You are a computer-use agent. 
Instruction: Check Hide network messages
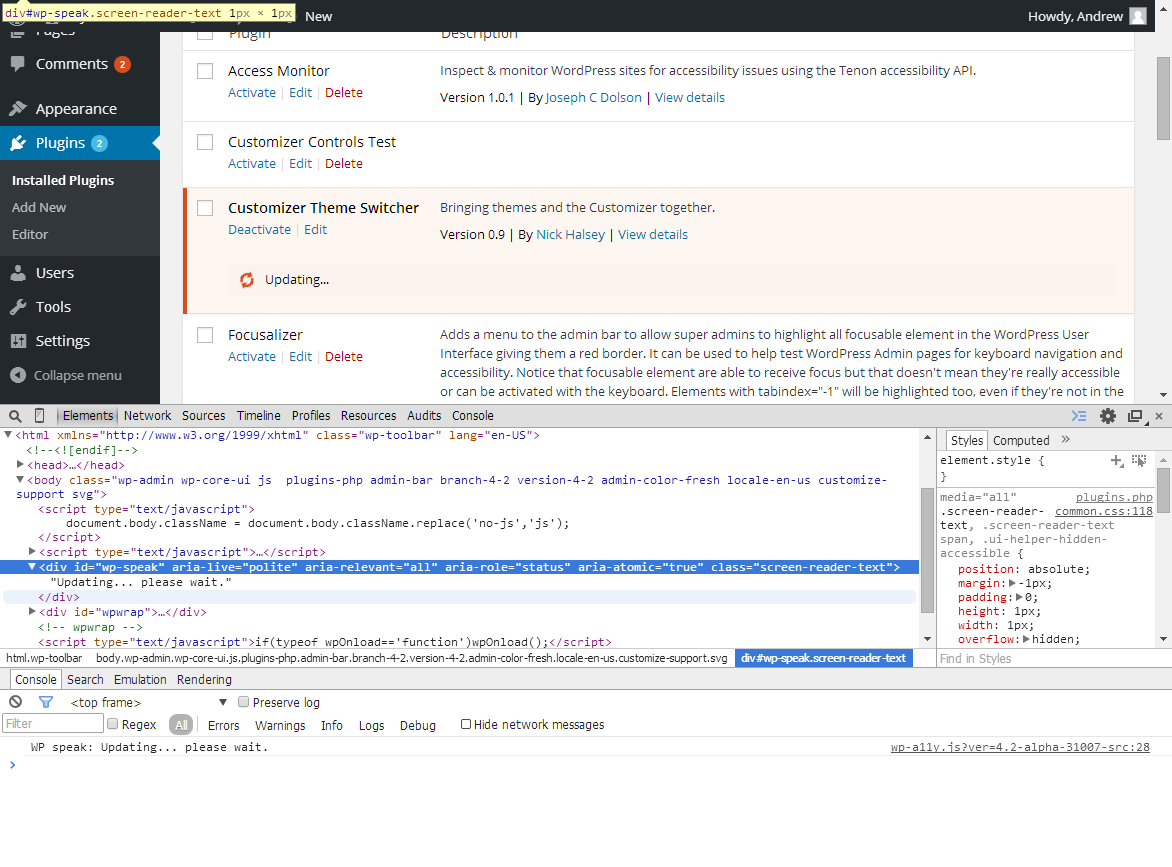click(x=466, y=723)
